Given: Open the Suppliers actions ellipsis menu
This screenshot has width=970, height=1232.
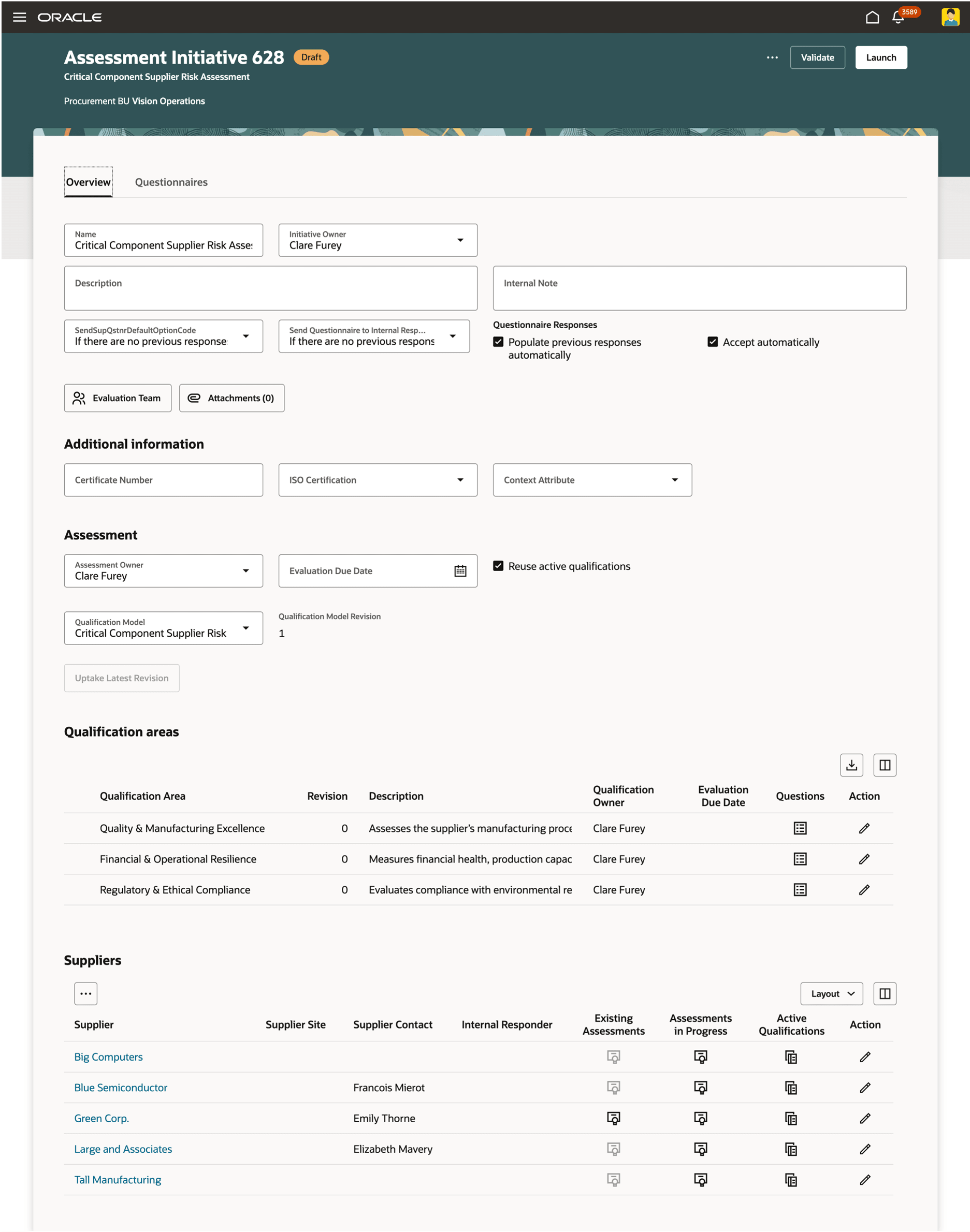Looking at the screenshot, I should click(x=86, y=993).
